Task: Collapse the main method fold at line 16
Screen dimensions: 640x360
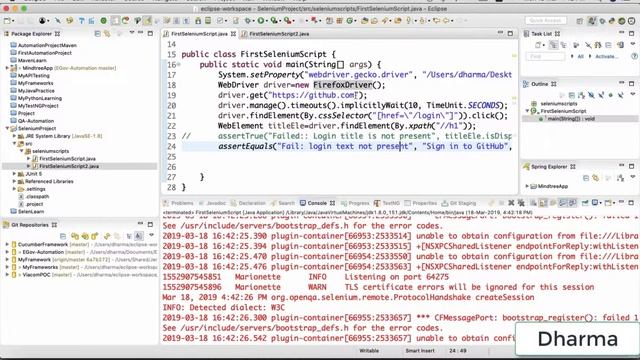Action: [179, 64]
